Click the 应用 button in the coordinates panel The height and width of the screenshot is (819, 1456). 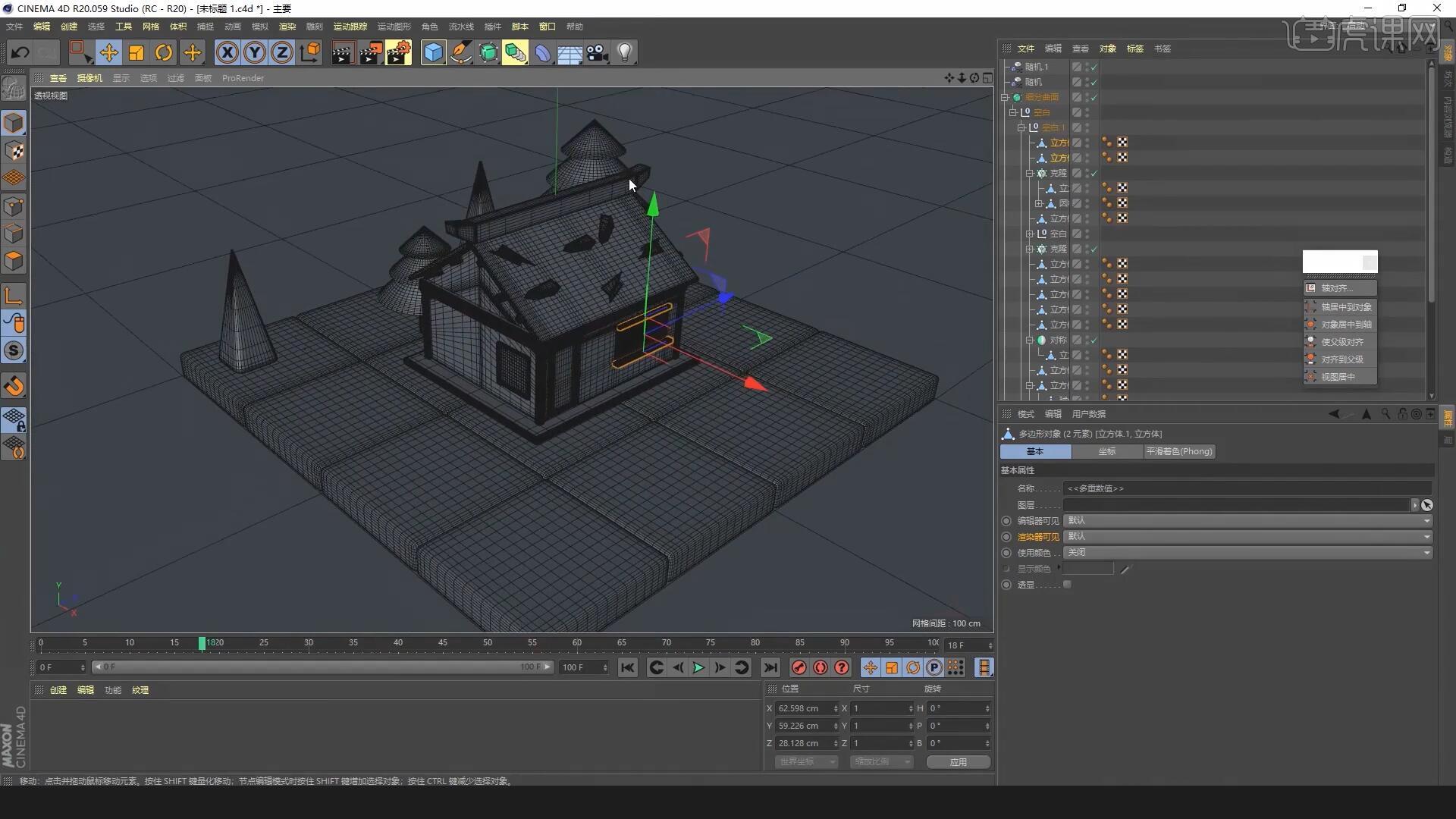tap(958, 762)
